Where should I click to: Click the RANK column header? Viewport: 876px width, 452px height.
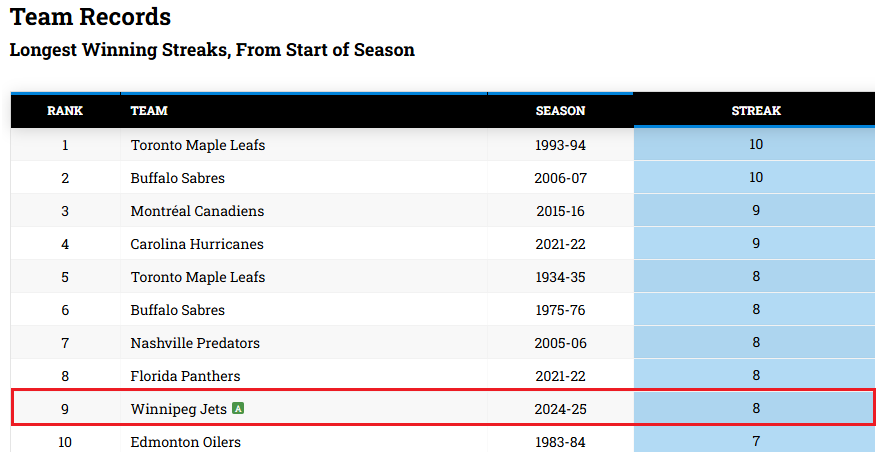[x=65, y=111]
